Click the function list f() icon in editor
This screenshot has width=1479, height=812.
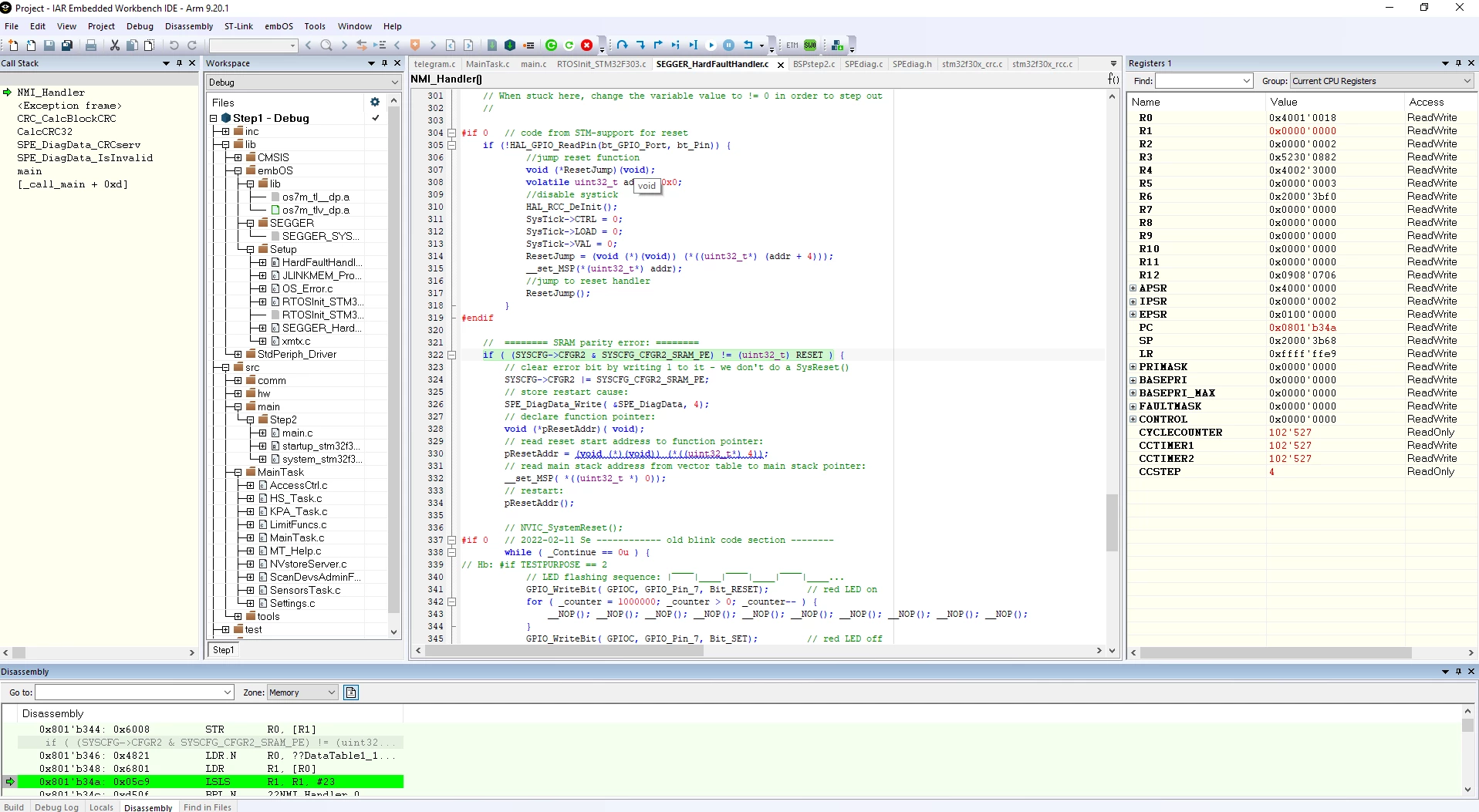coord(1113,79)
